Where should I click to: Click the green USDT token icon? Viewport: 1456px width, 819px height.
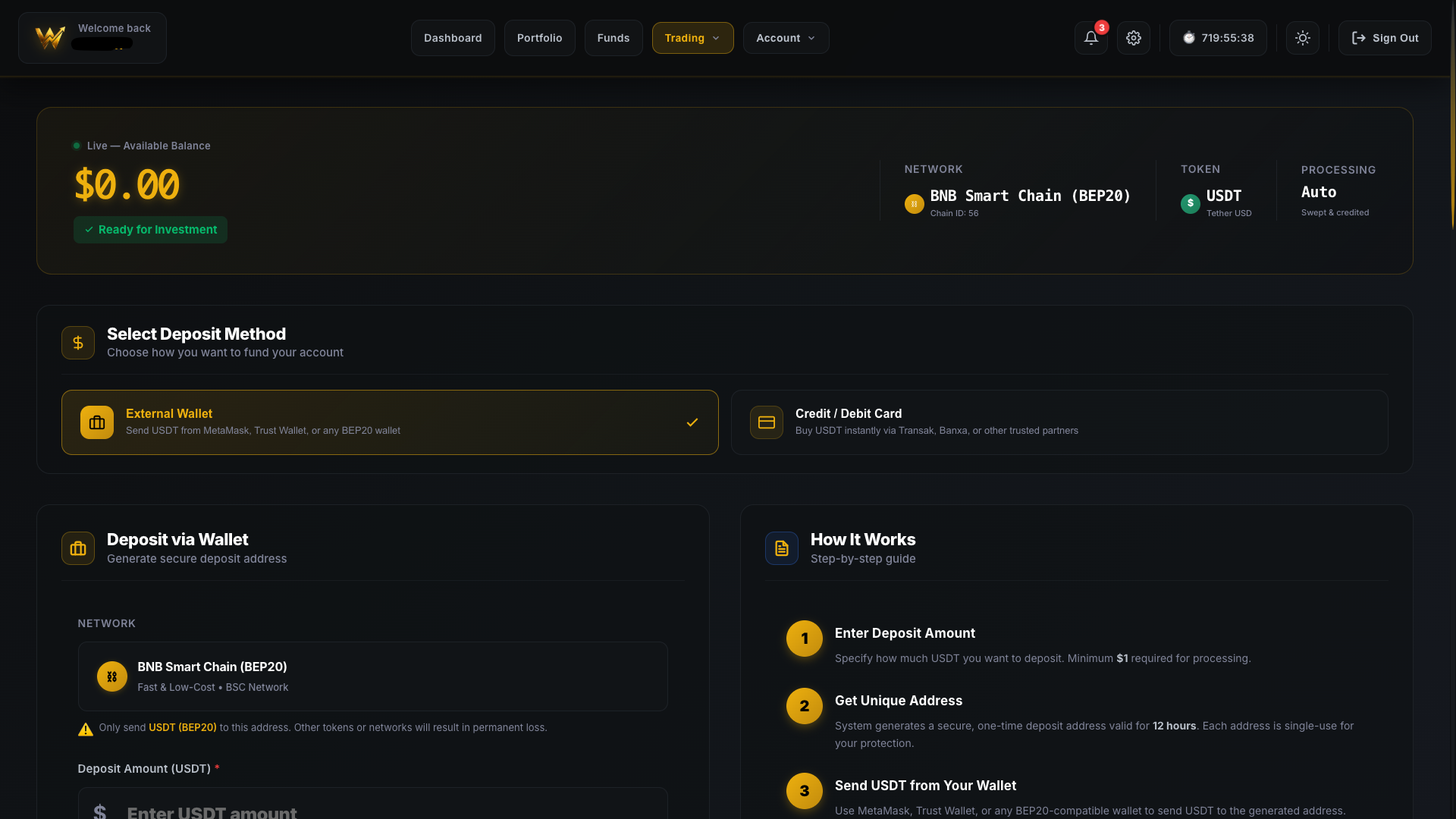click(1190, 204)
